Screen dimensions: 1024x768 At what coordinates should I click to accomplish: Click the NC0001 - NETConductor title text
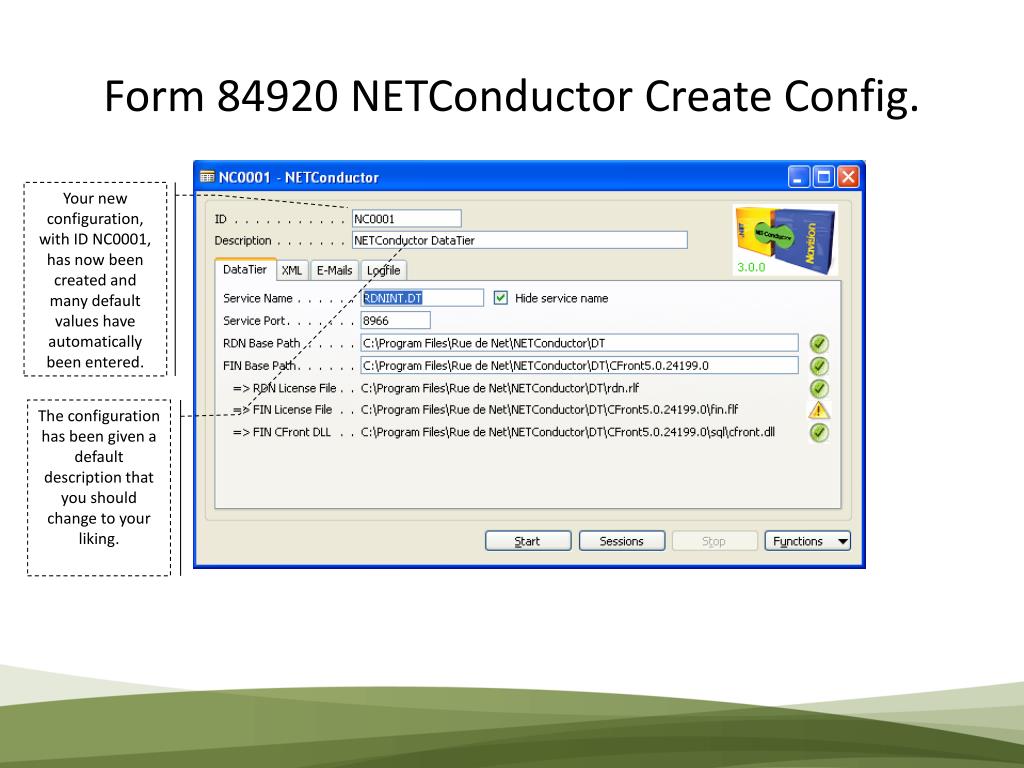pos(298,178)
